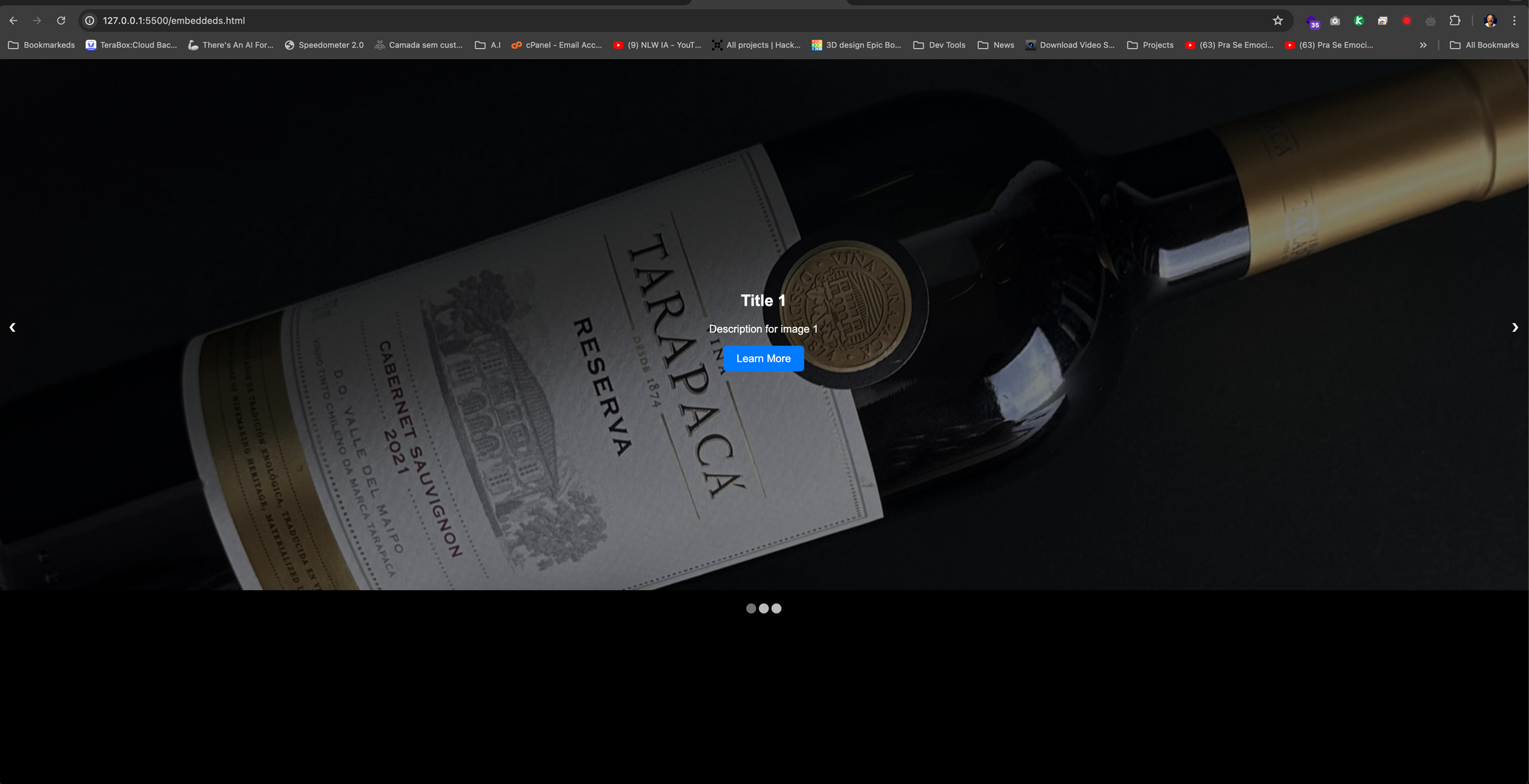Open the profile avatar menu
The width and height of the screenshot is (1529, 784).
[1490, 21]
